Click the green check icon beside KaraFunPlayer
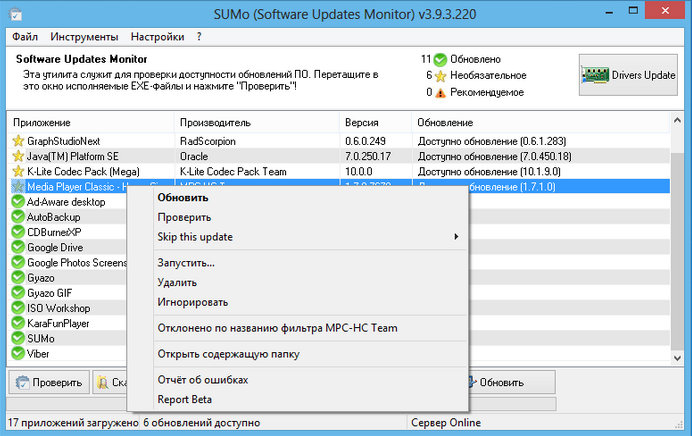Image resolution: width=692 pixels, height=436 pixels. tap(18, 323)
